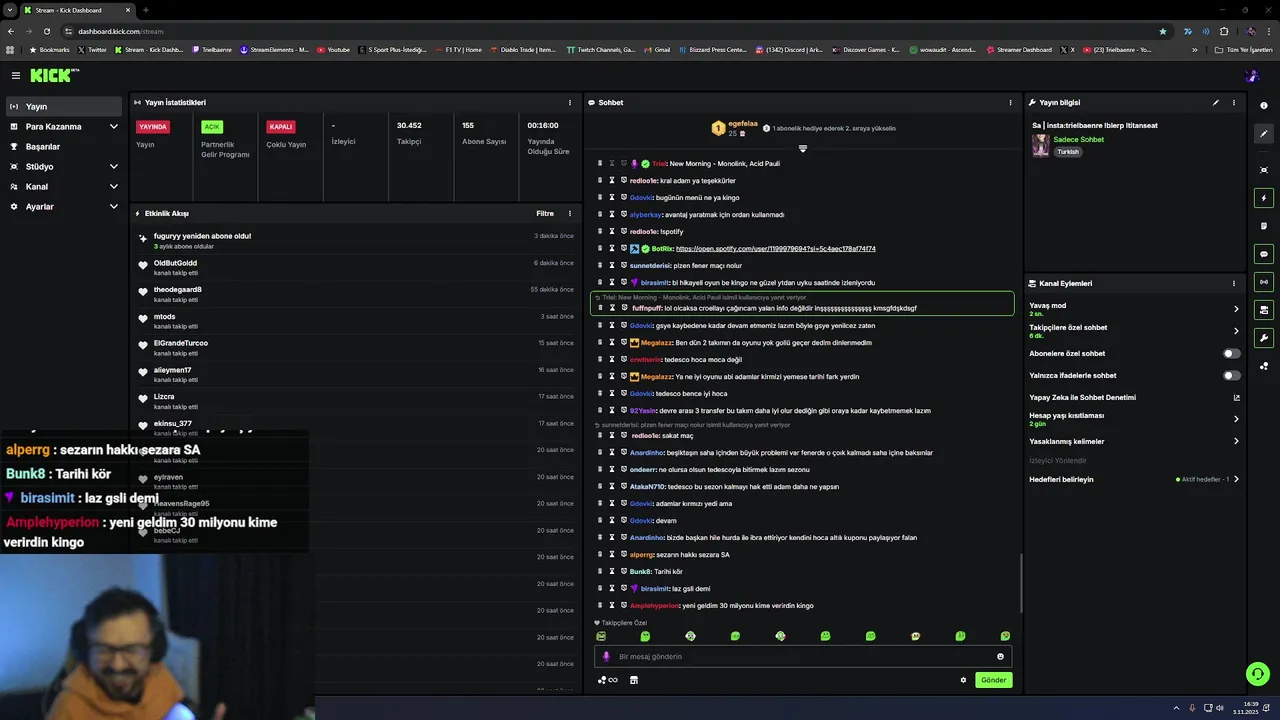This screenshot has height=720, width=1280.
Task: Open Hedefleri belirleyin chevron
Action: click(1236, 479)
